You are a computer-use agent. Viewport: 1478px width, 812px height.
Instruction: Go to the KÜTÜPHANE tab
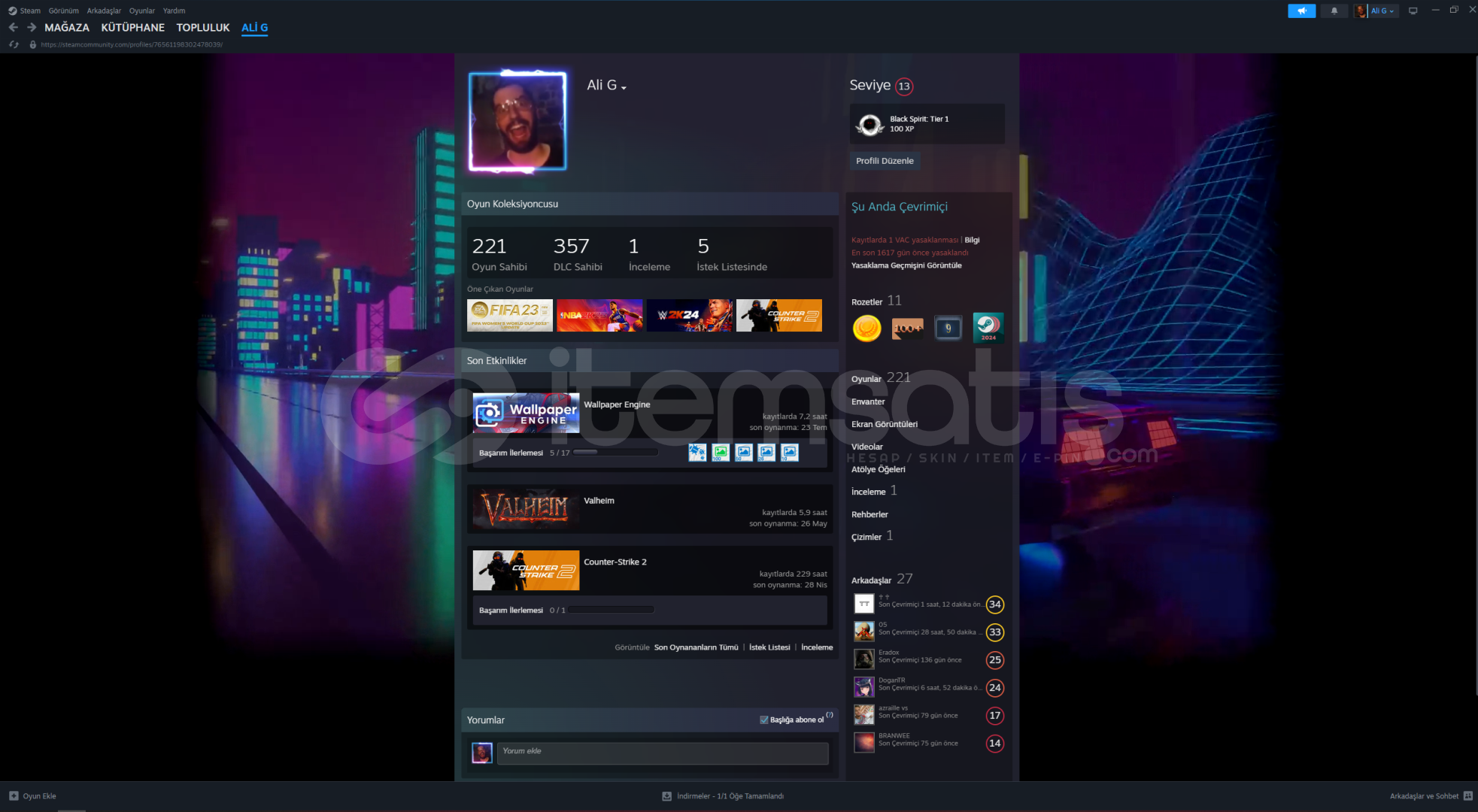click(x=133, y=27)
